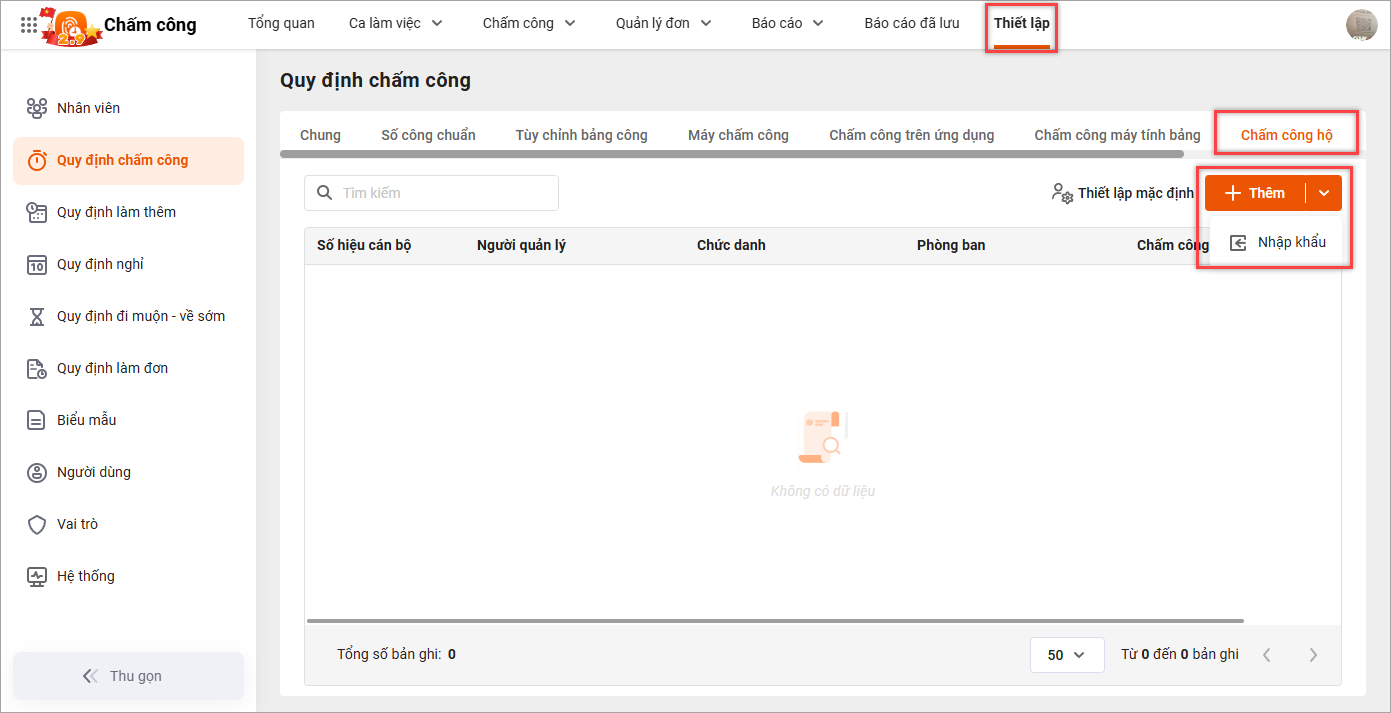Click the Tìm kiếm search field

431,193
